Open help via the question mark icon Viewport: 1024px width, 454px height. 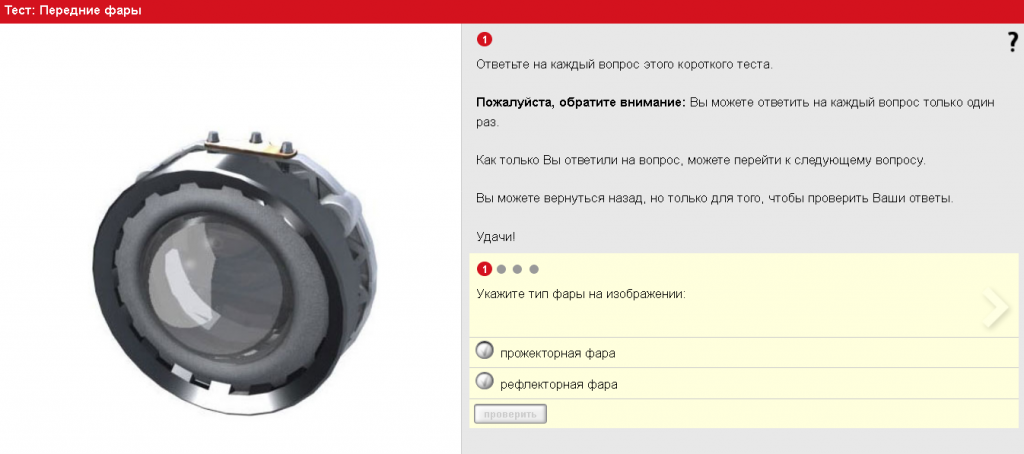(1012, 41)
